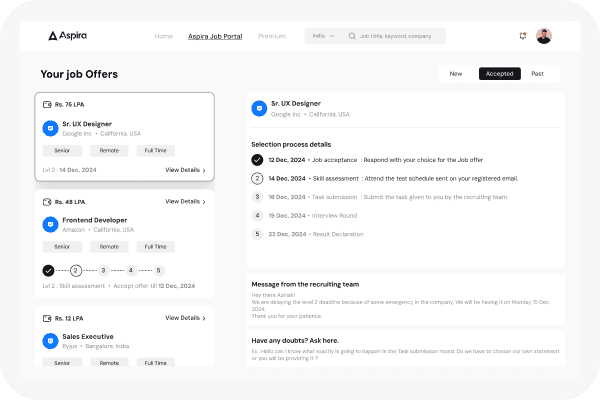Click wallet icon next to Rs. 48 LPA

click(47, 202)
